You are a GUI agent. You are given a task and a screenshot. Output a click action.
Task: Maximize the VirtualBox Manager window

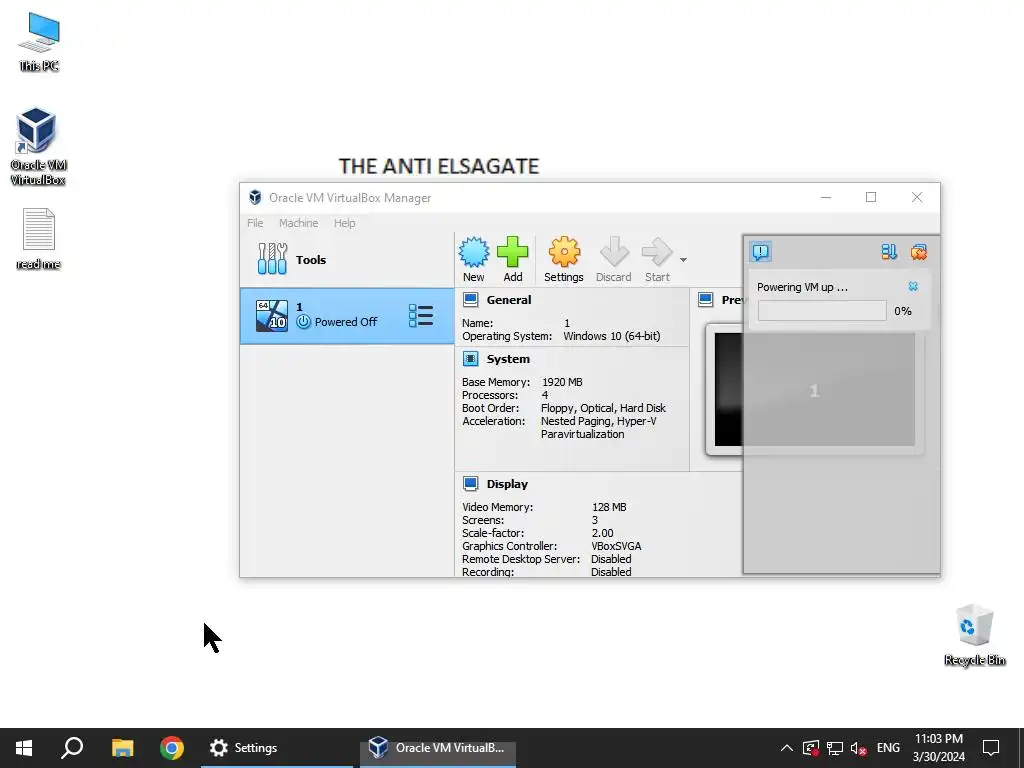(871, 197)
